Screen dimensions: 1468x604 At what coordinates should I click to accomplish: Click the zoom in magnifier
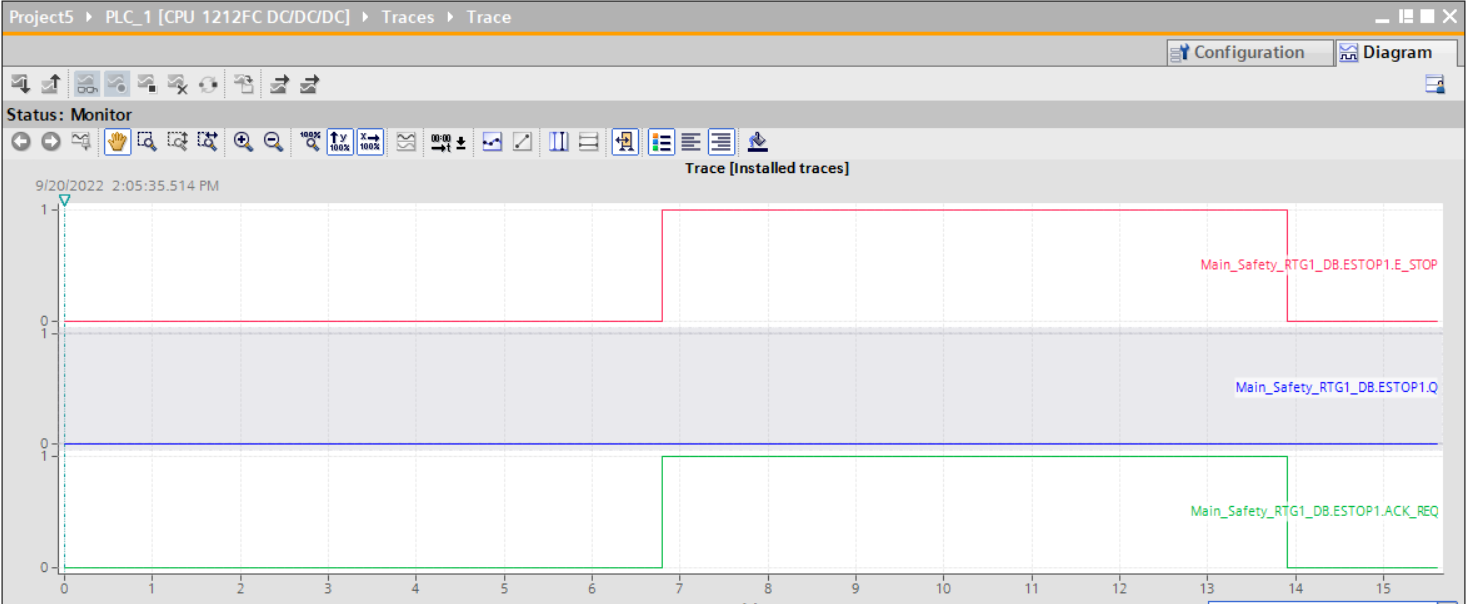243,142
